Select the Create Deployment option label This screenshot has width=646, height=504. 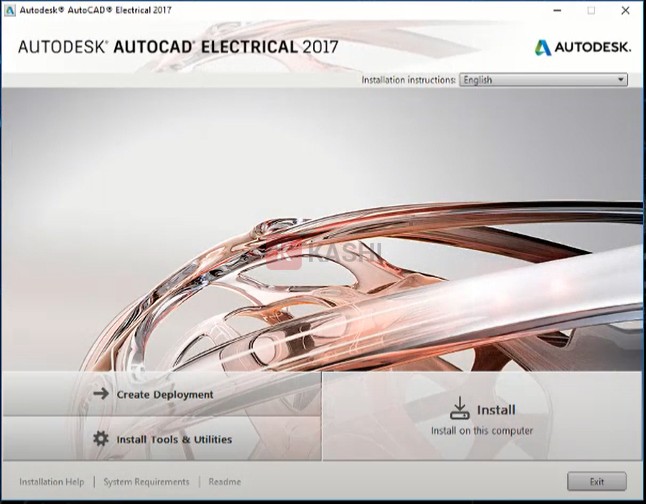tap(165, 394)
